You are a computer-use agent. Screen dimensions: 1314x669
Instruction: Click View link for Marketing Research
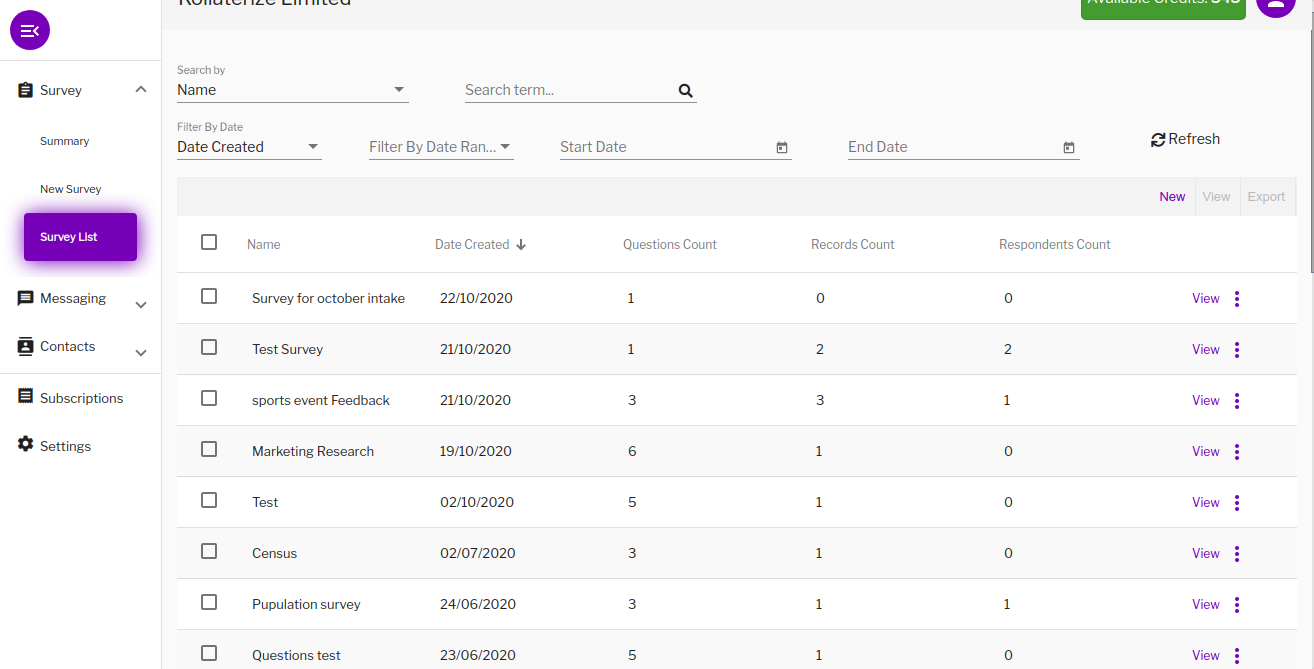coord(1206,451)
